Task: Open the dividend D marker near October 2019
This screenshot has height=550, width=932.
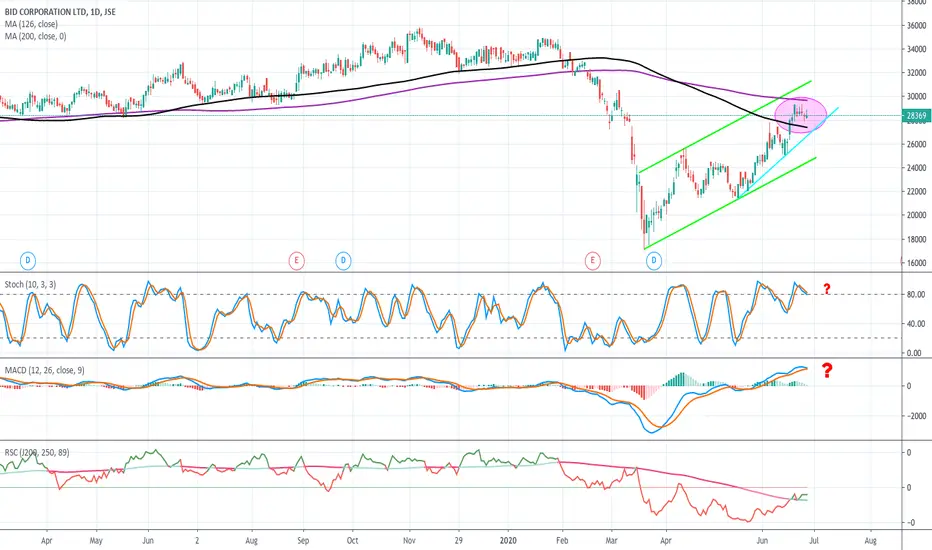Action: click(343, 260)
